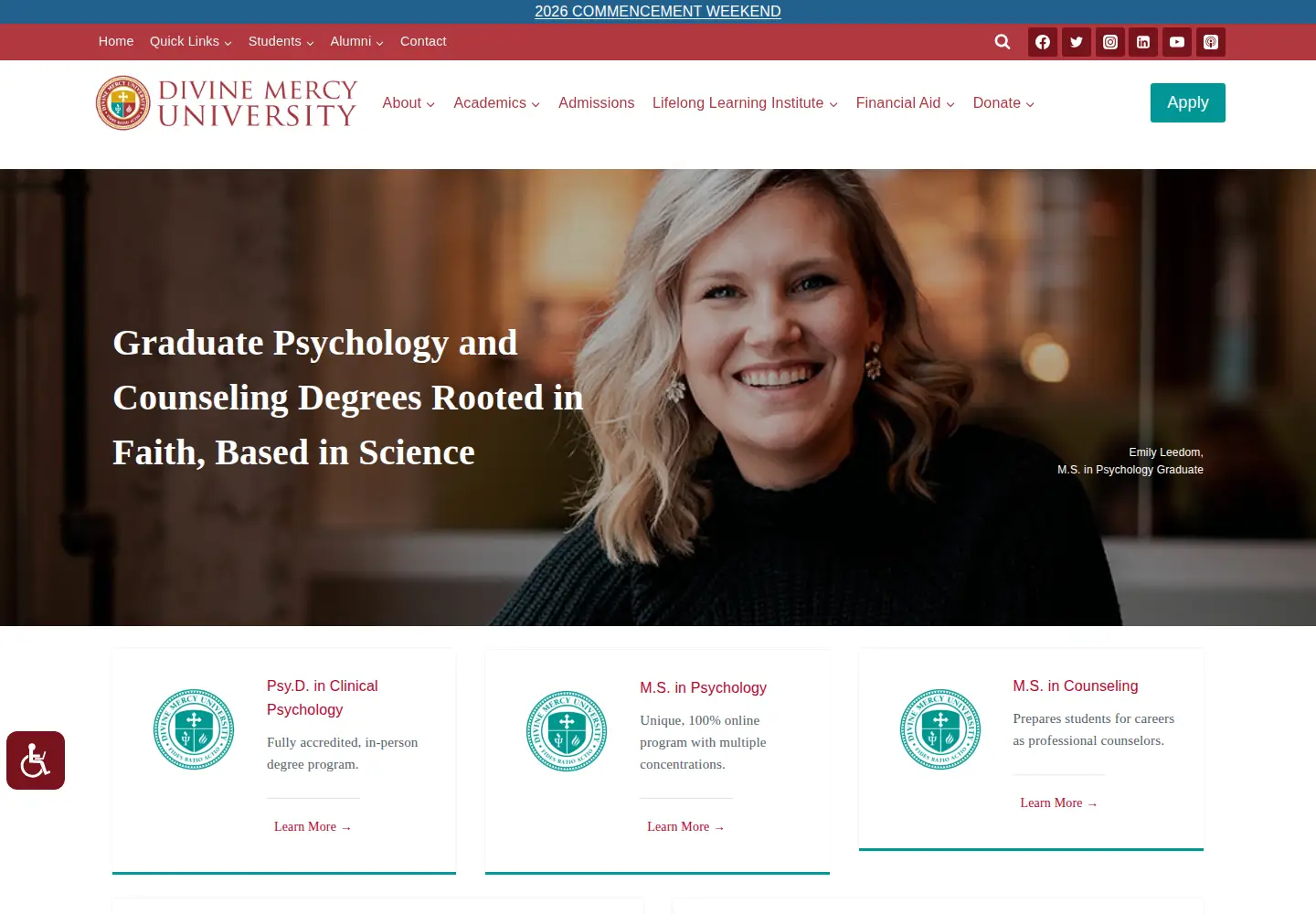Open the 2026 Commencement Weekend announcement
The image size is (1316, 914).
click(x=658, y=11)
